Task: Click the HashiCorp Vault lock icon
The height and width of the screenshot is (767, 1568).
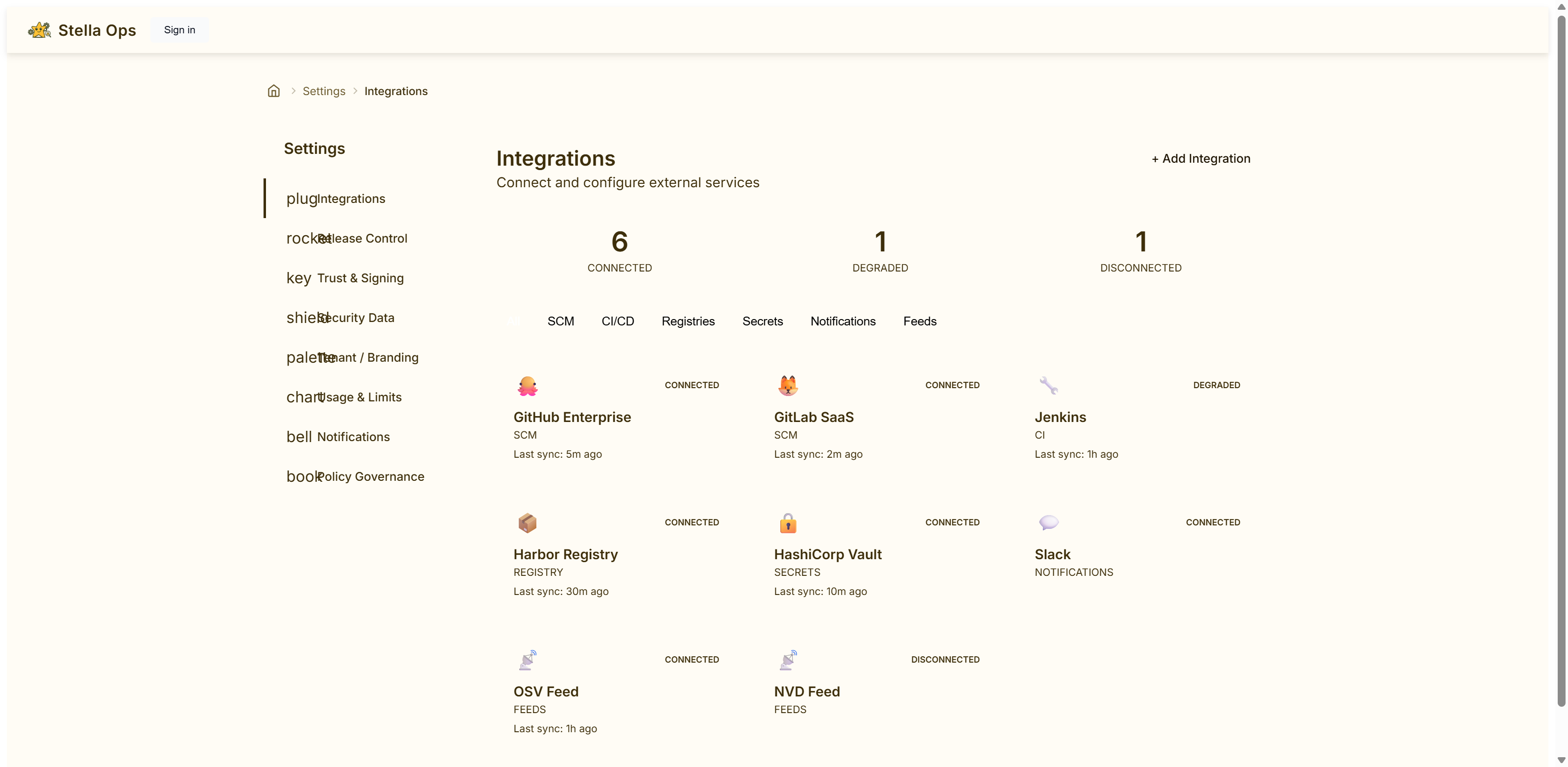Action: coord(788,523)
